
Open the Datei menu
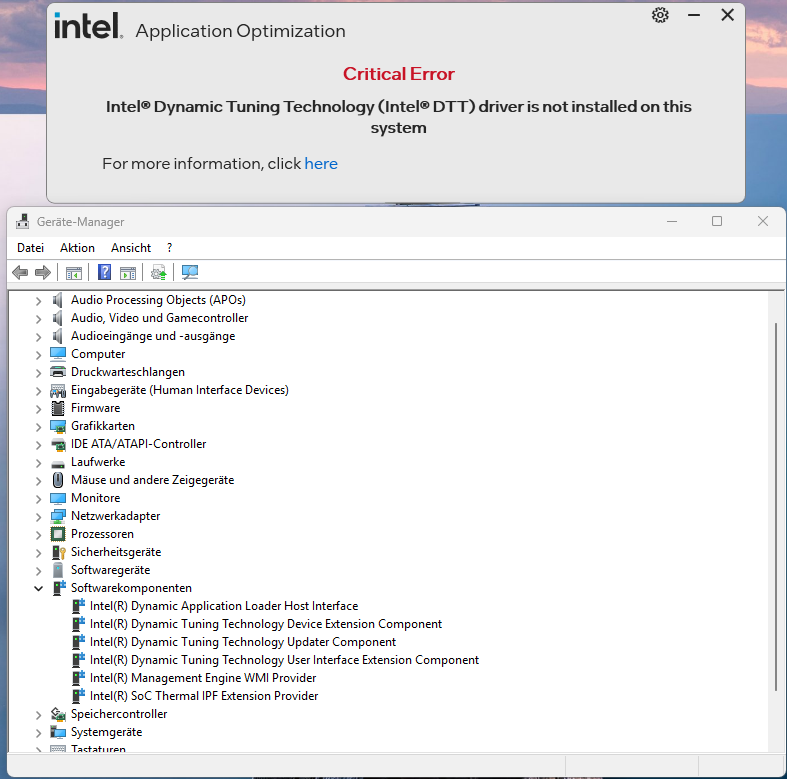(x=31, y=248)
